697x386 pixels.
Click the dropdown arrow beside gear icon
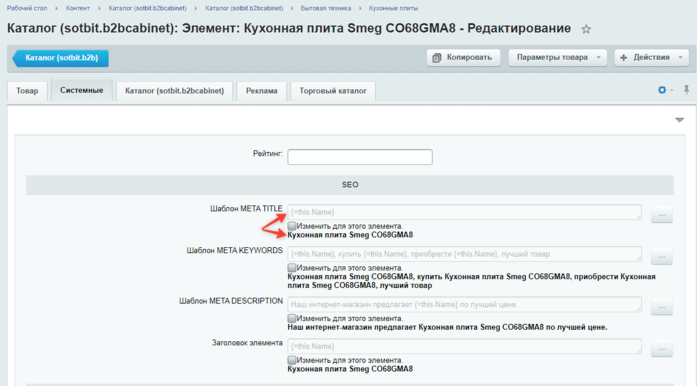tap(672, 90)
